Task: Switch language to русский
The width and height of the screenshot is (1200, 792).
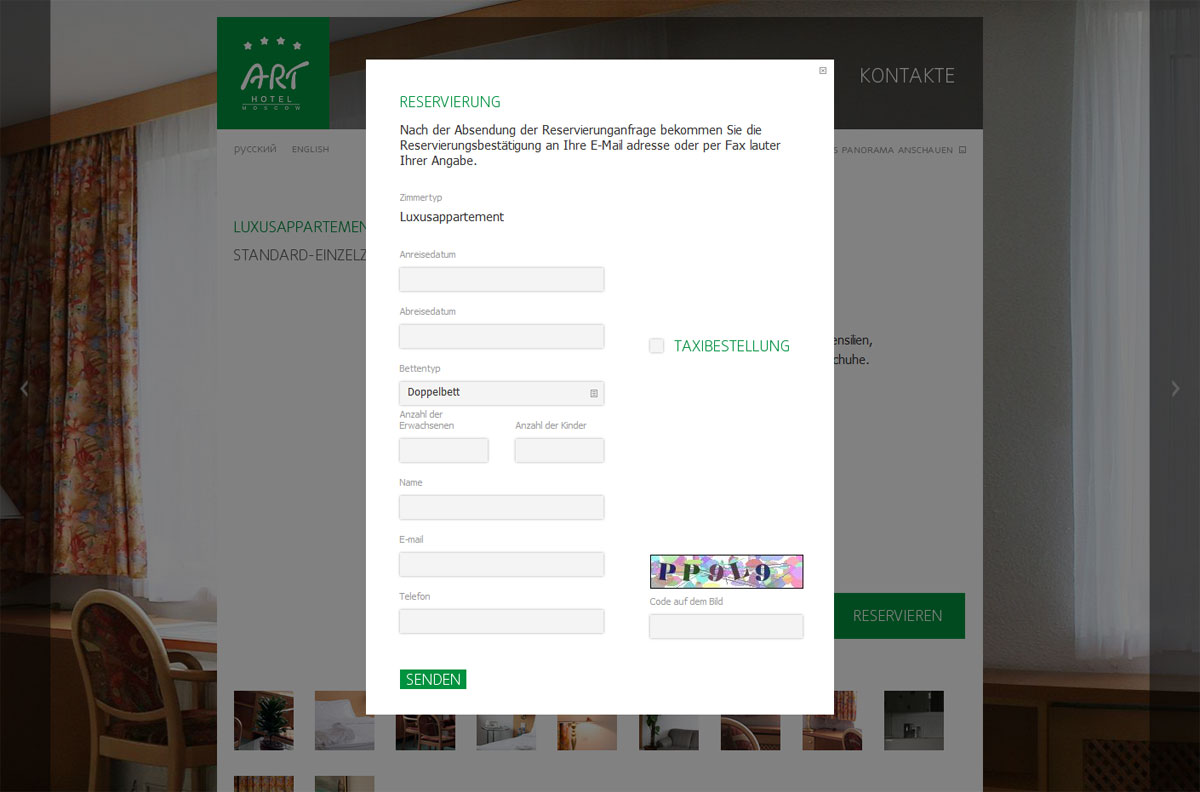Action: pyautogui.click(x=255, y=150)
